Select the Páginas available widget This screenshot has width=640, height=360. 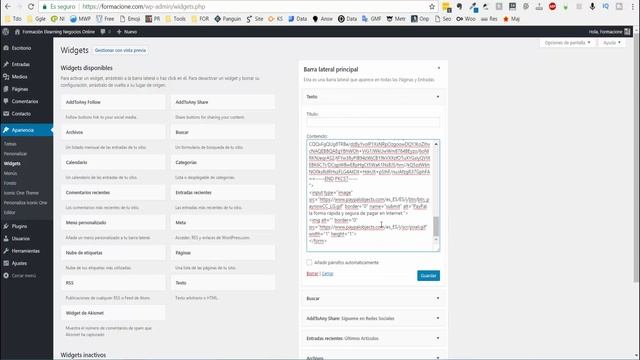[x=223, y=253]
